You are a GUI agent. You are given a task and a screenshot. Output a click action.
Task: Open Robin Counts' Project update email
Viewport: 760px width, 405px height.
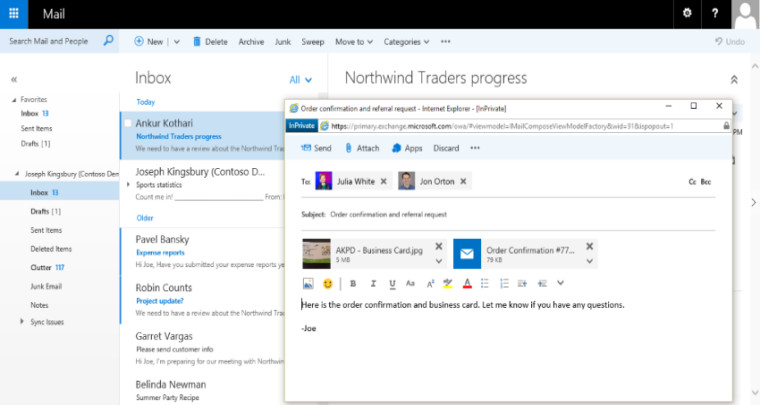click(x=202, y=300)
